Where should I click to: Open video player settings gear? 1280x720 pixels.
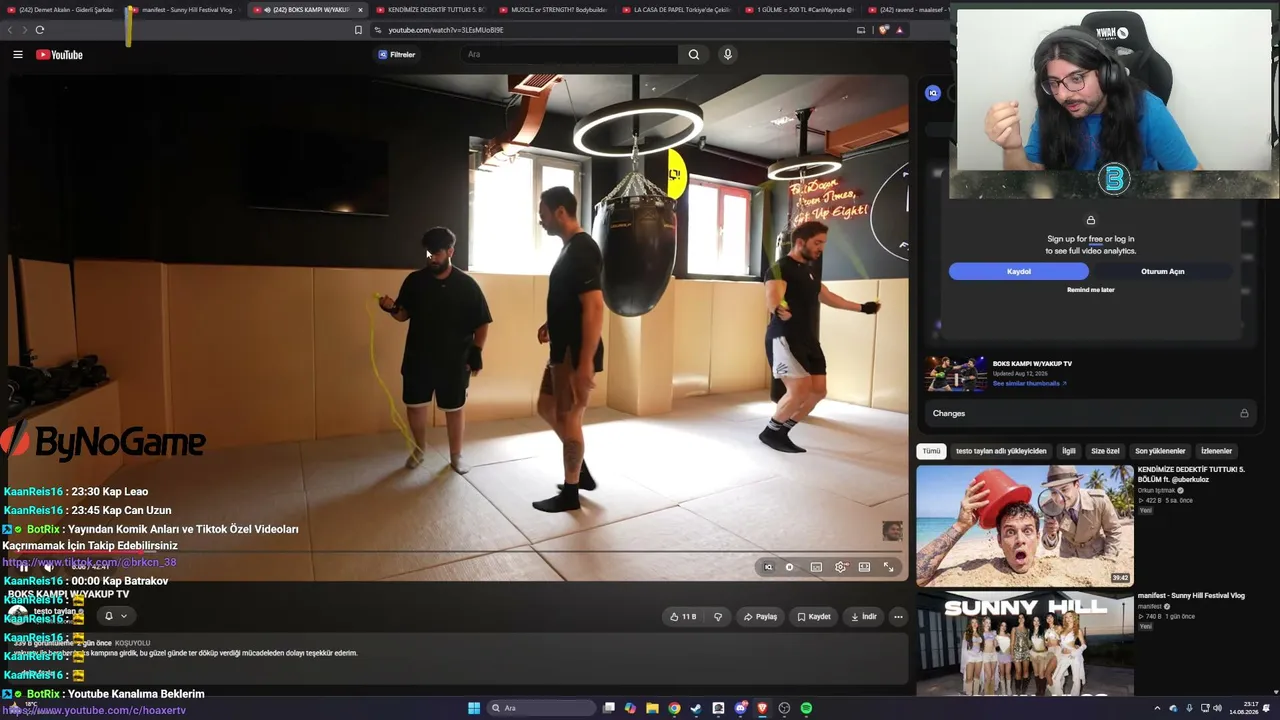[x=840, y=567]
